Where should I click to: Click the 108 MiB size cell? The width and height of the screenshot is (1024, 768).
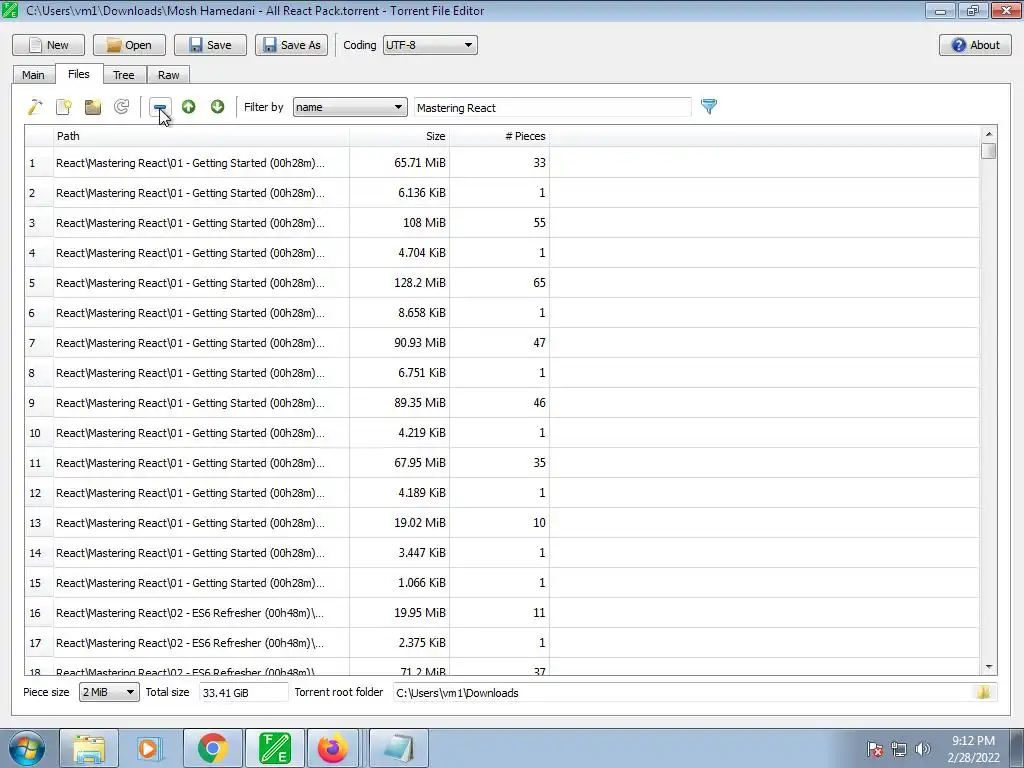coord(399,223)
